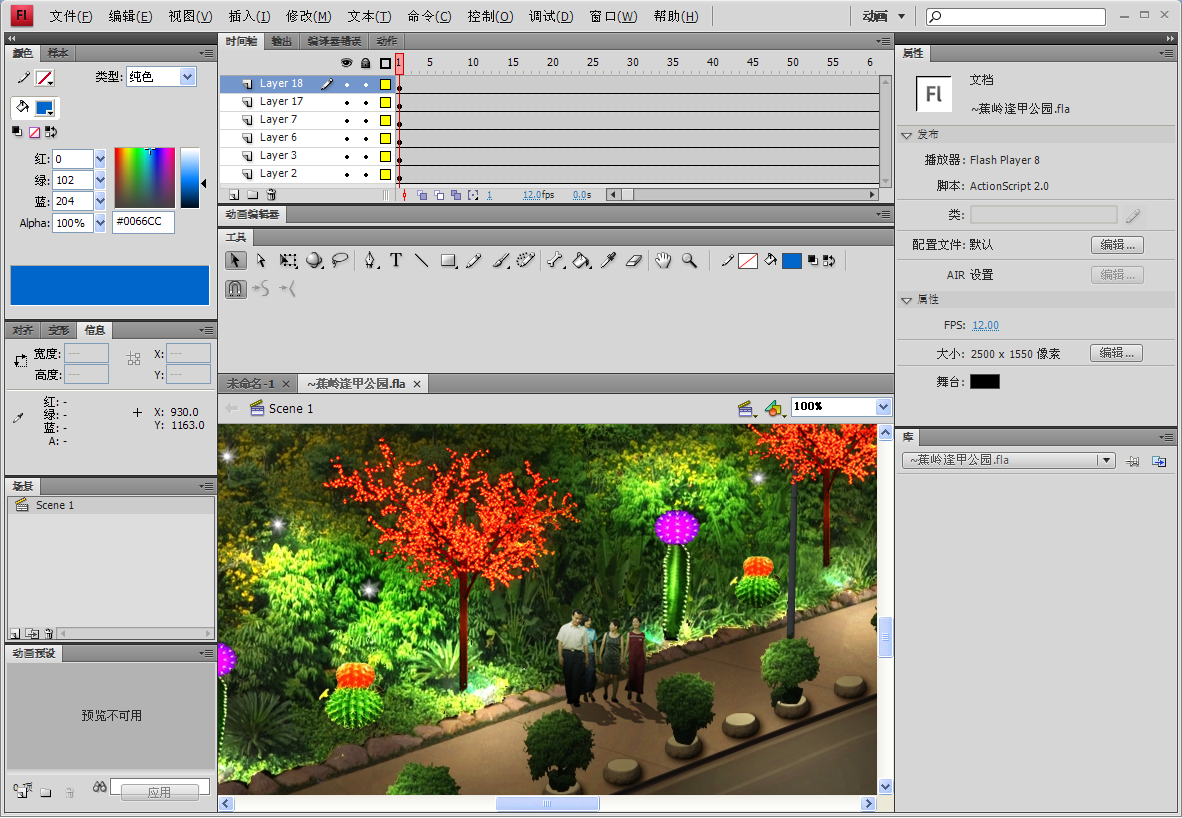Screen dimensions: 1182x818
Task: Delete layer using timeline trash icon
Action: tap(271, 195)
